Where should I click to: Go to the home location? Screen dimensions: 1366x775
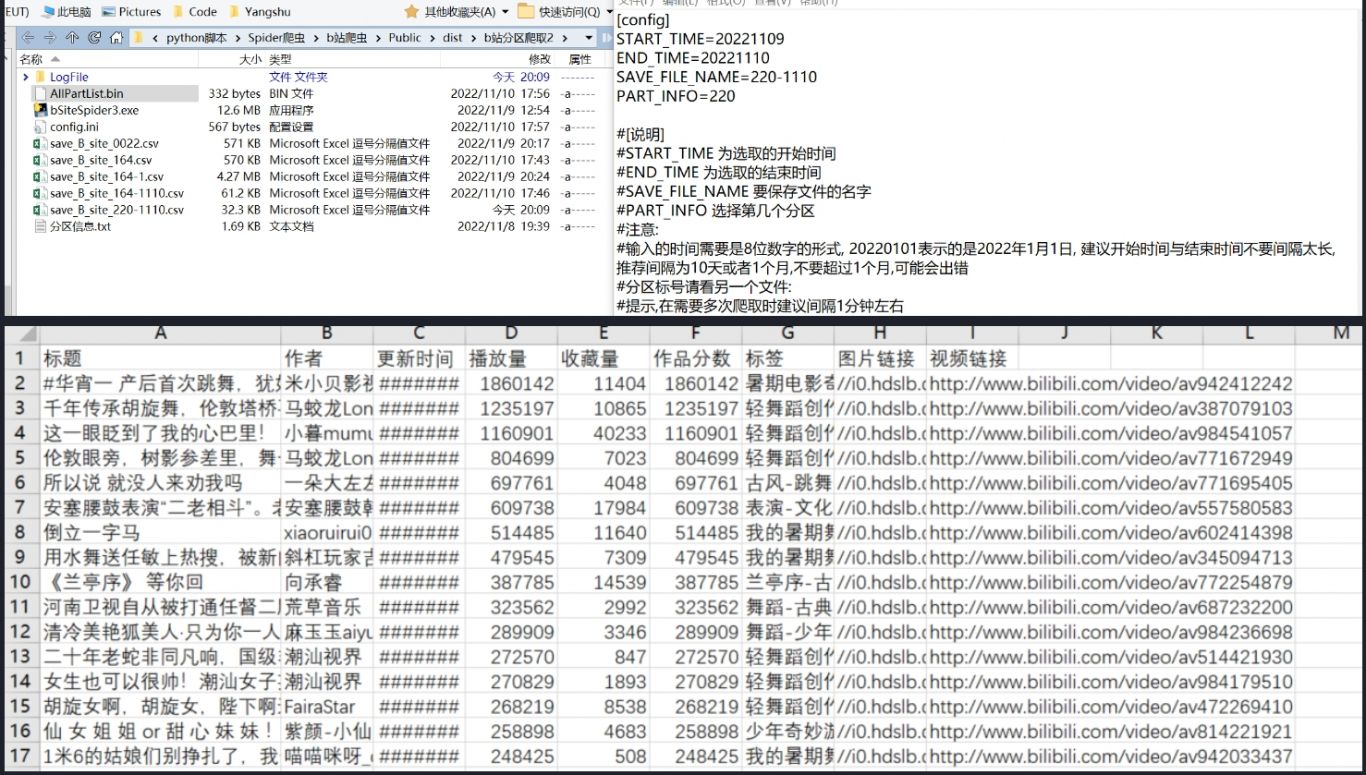point(116,38)
